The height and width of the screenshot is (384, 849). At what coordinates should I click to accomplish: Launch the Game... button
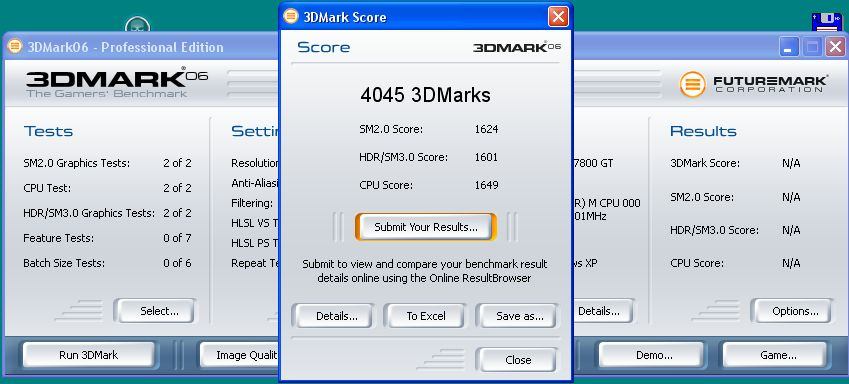pyautogui.click(x=775, y=355)
